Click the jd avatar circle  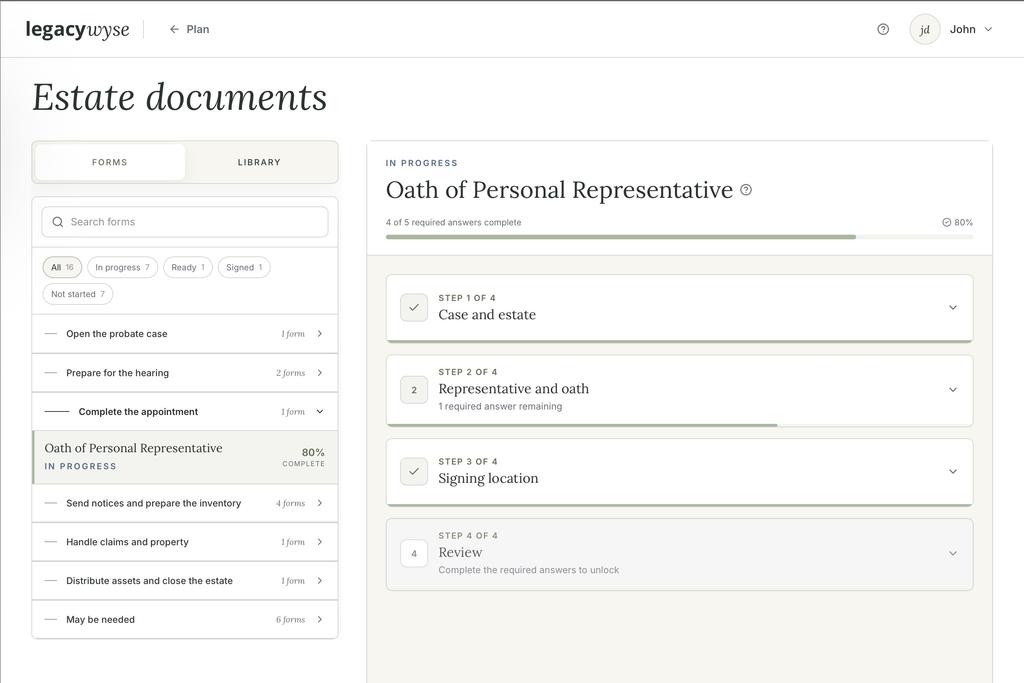coord(924,29)
